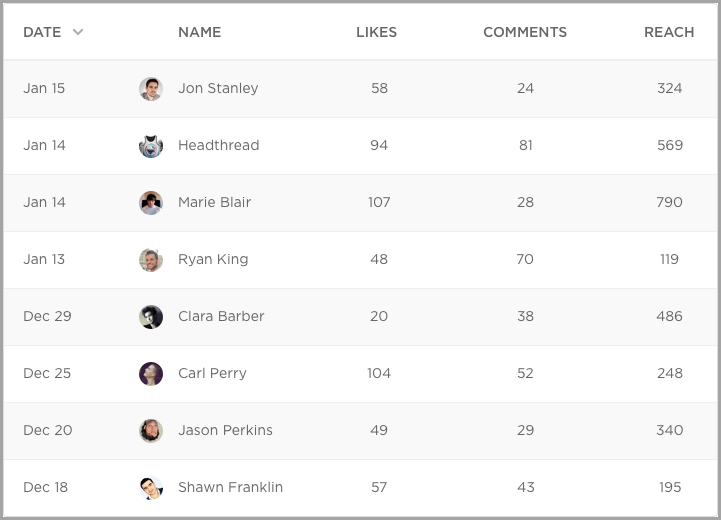Screen dimensions: 721x520
Task: Click Jason Perkins' bearded avatar
Action: (151, 430)
